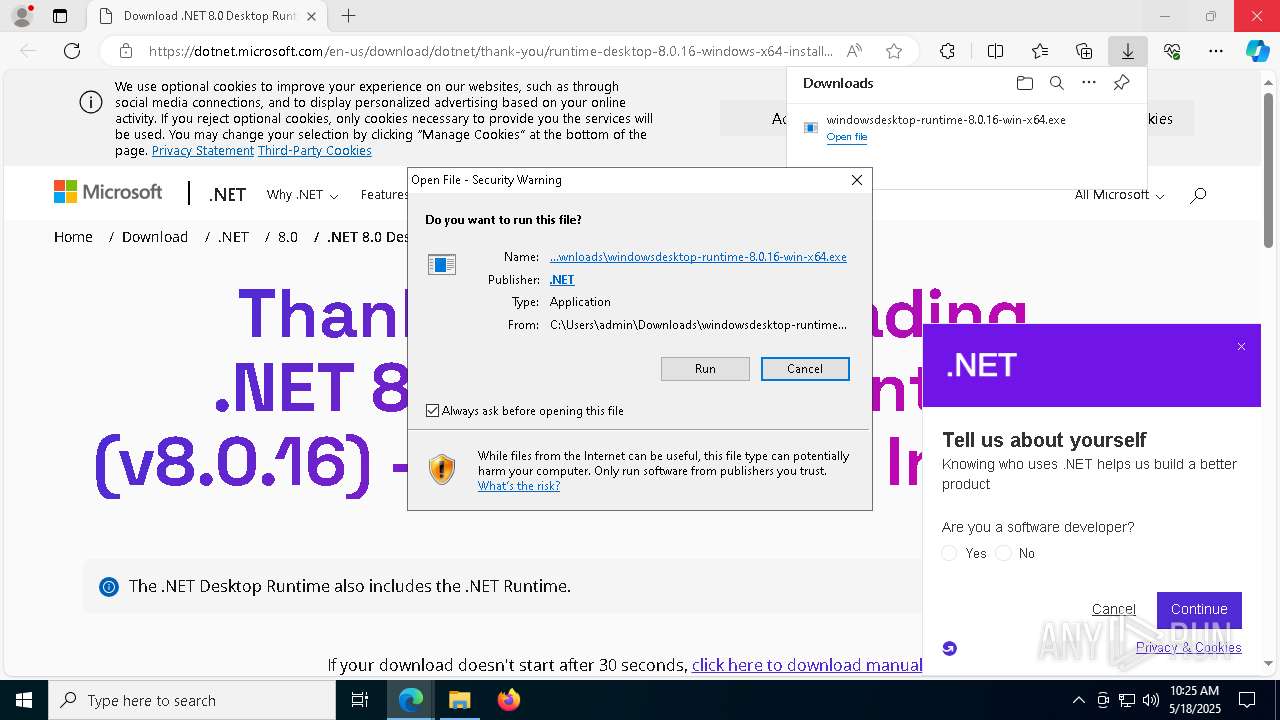Open Edge Settings and more menu

(1216, 51)
